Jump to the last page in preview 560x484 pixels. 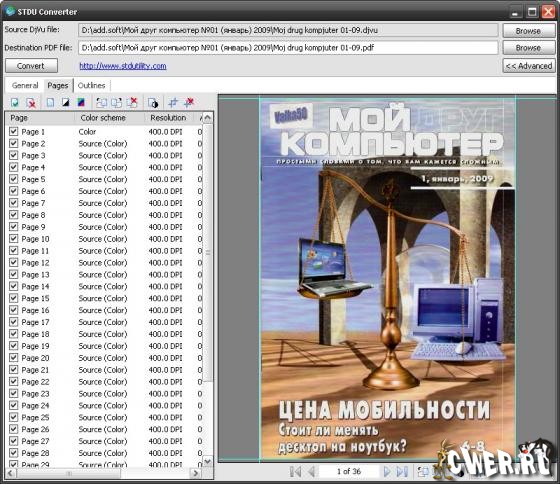point(402,472)
